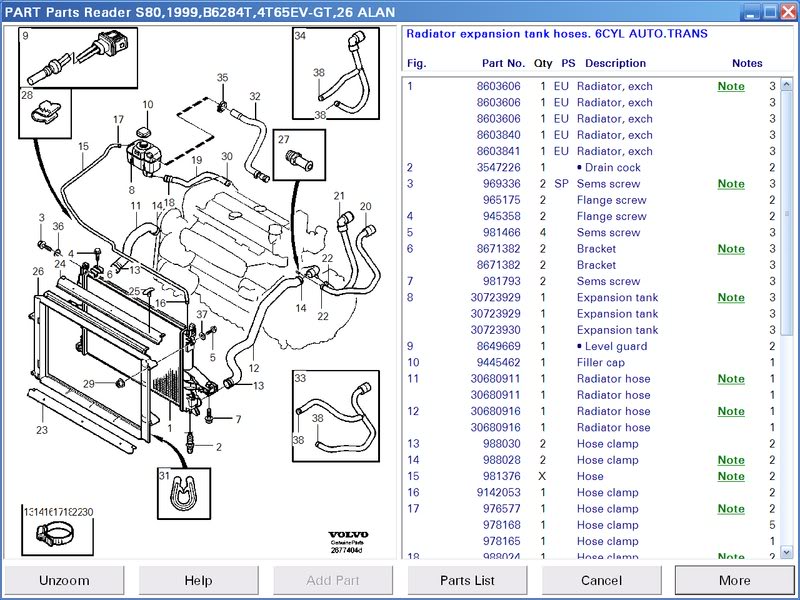Image resolution: width=800 pixels, height=600 pixels.
Task: Click the parts list scroll down arrow
Action: [x=786, y=552]
